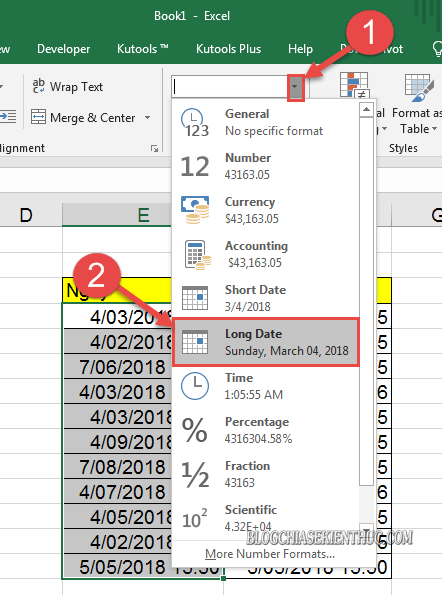Click the Percentage 4316304.58% text
442x595 pixels.
tap(258, 439)
